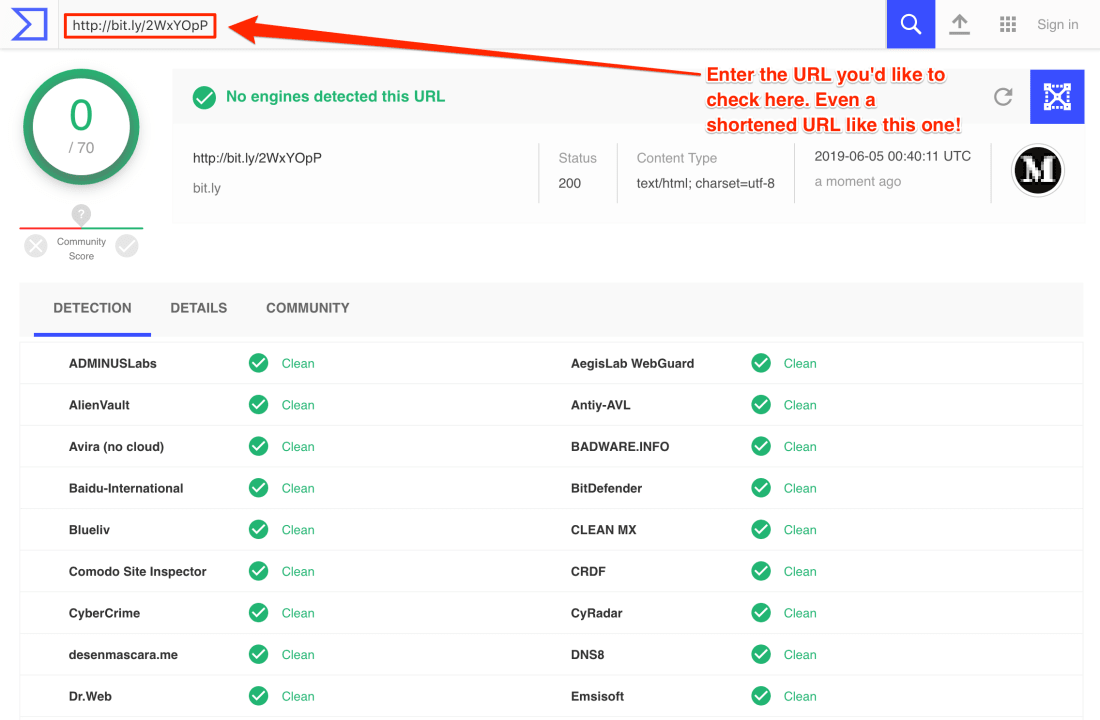Click the Comodo Site Inspector engine name
Viewport: 1100px width, 720px height.
tap(138, 571)
